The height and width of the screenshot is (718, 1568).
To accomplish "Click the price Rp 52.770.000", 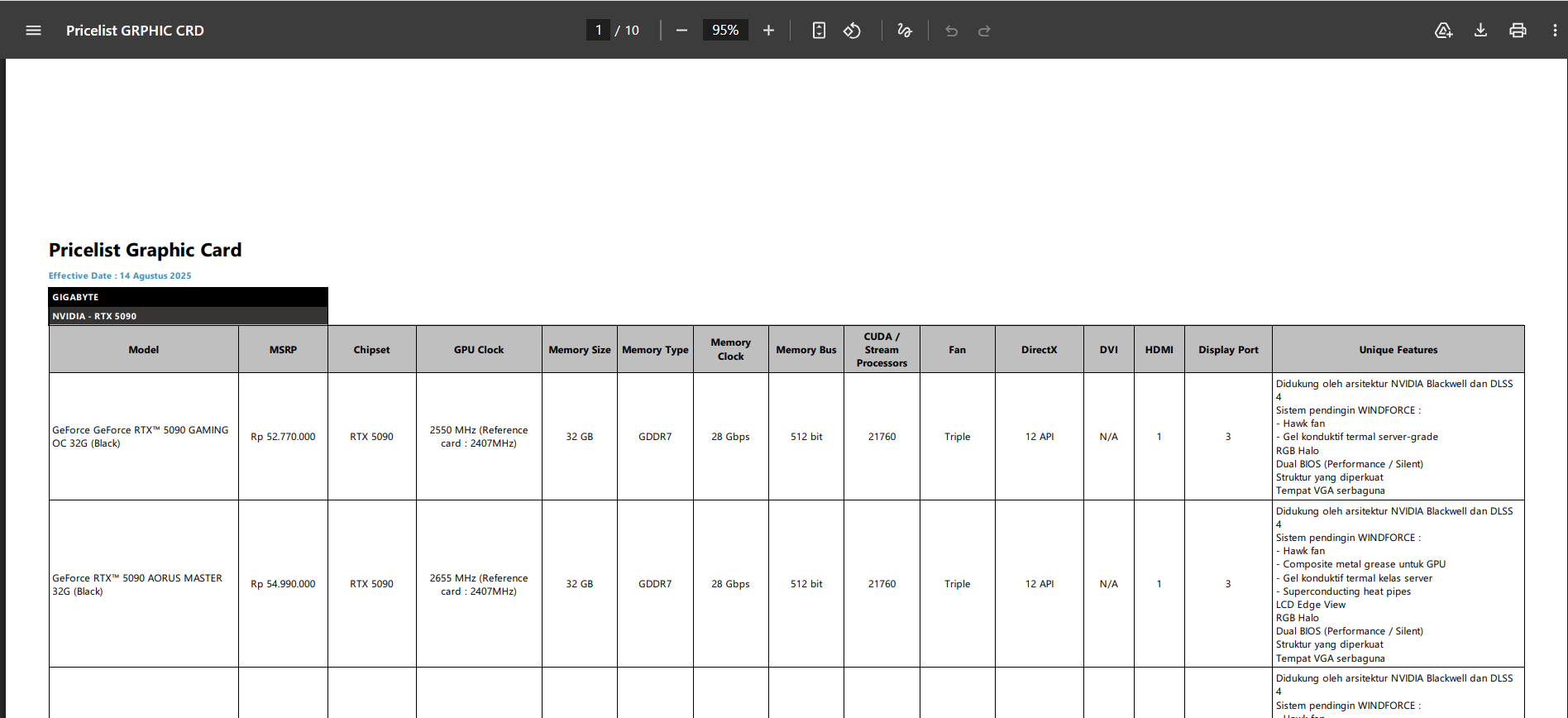I will click(x=283, y=437).
